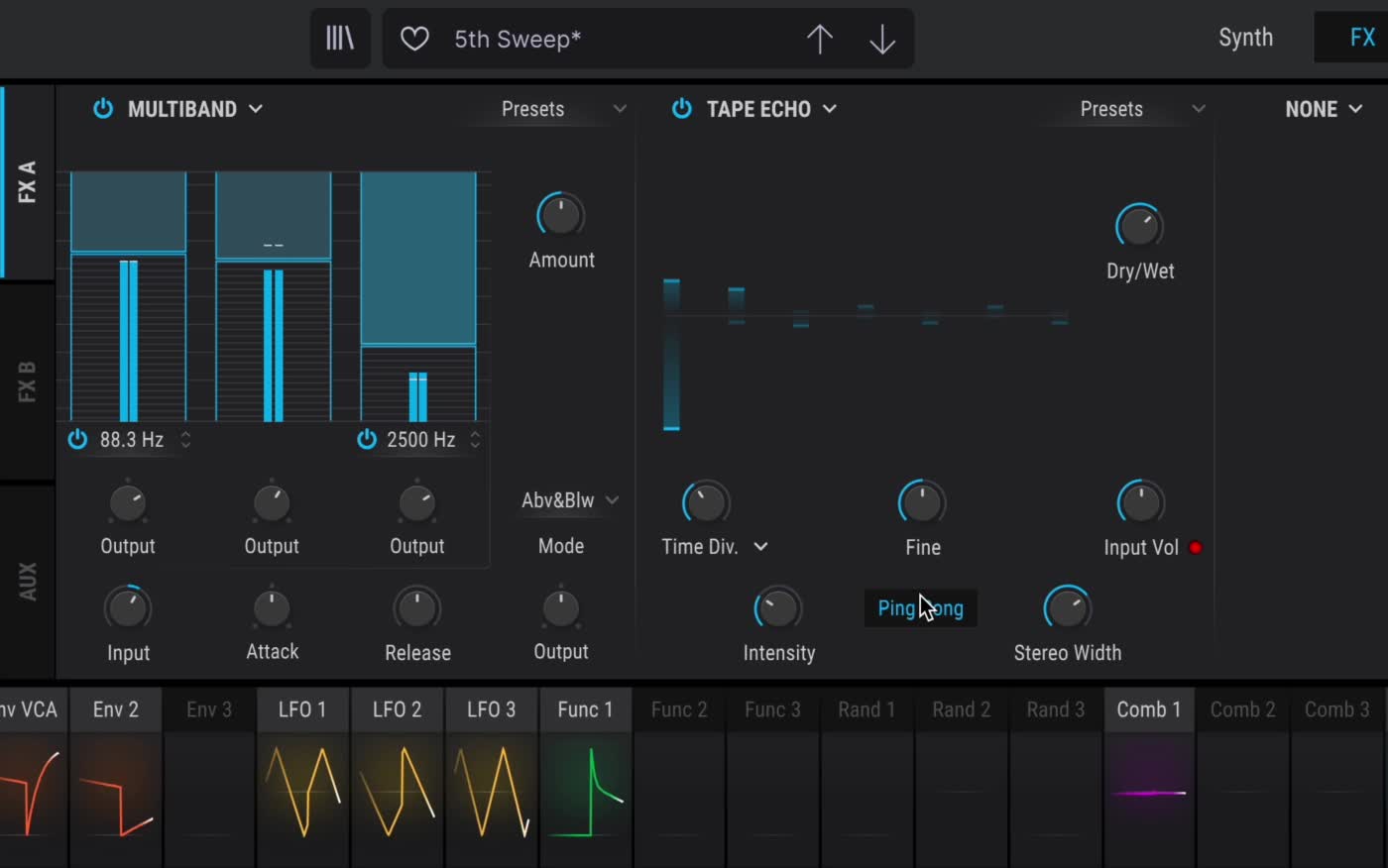Open the NONE effect slot dropdown
The width and height of the screenshot is (1388, 868).
(1324, 109)
